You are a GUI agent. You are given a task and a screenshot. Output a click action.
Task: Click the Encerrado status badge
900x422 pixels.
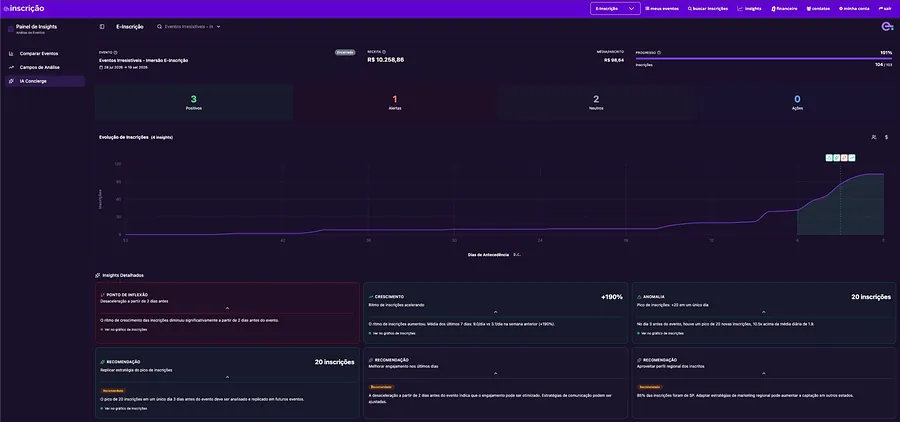coord(345,52)
